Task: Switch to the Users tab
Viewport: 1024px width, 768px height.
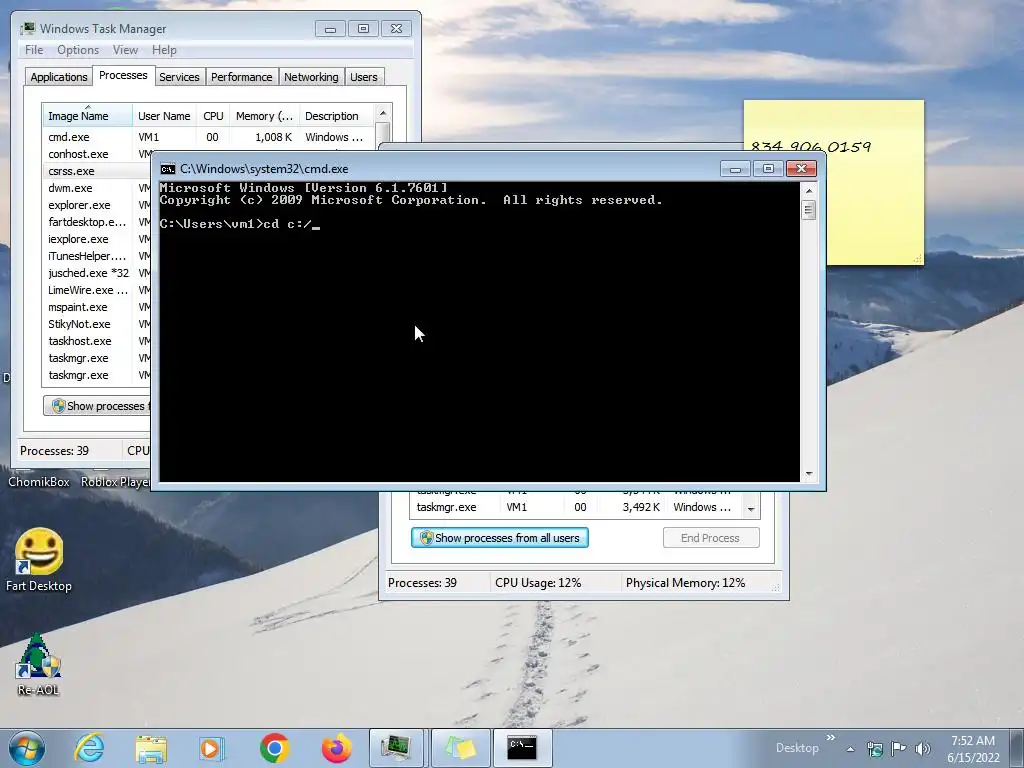Action: click(x=364, y=77)
